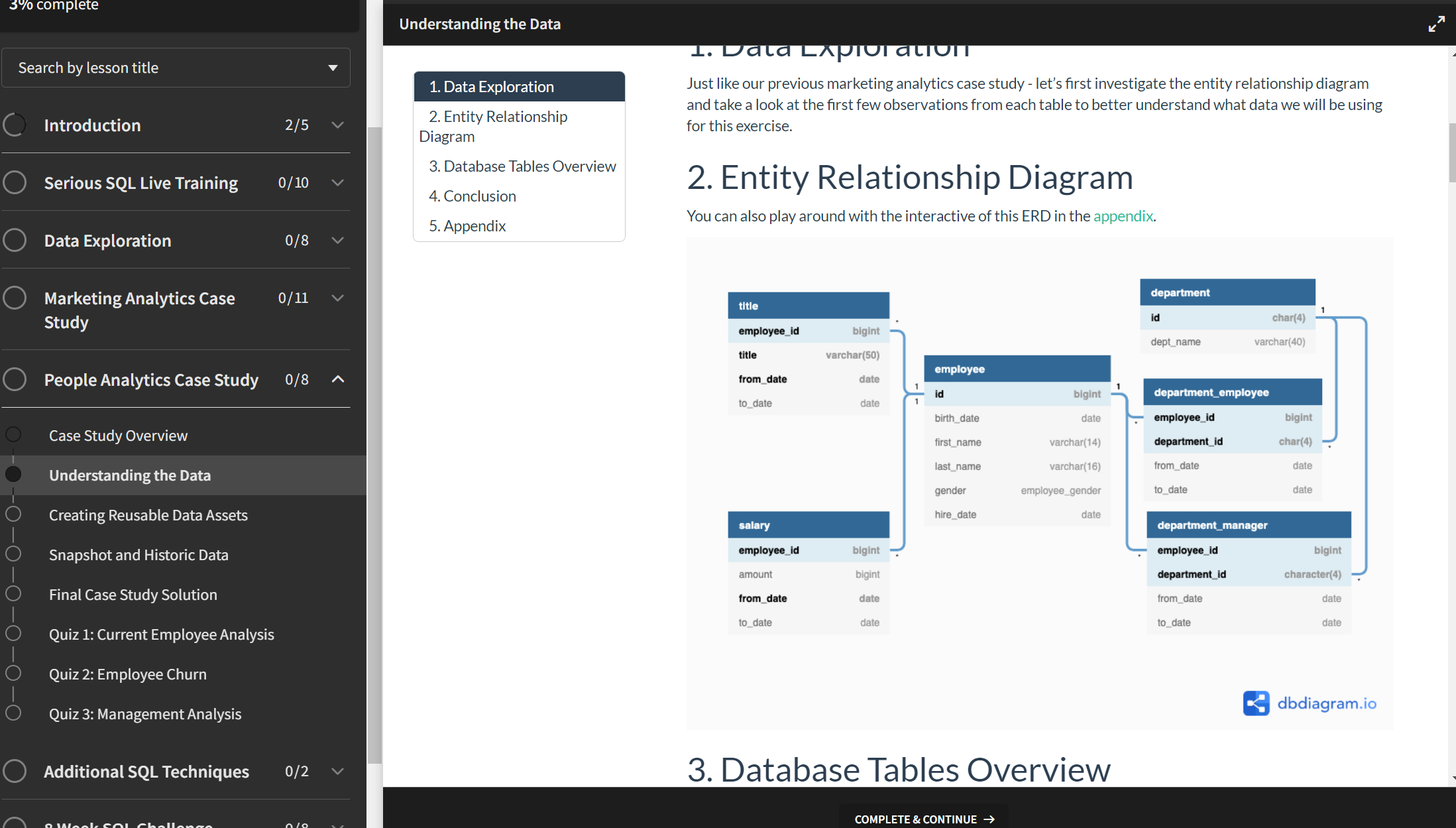Viewport: 1456px width, 828px height.
Task: Toggle the Quiz 1 lesson circle
Action: click(x=13, y=633)
